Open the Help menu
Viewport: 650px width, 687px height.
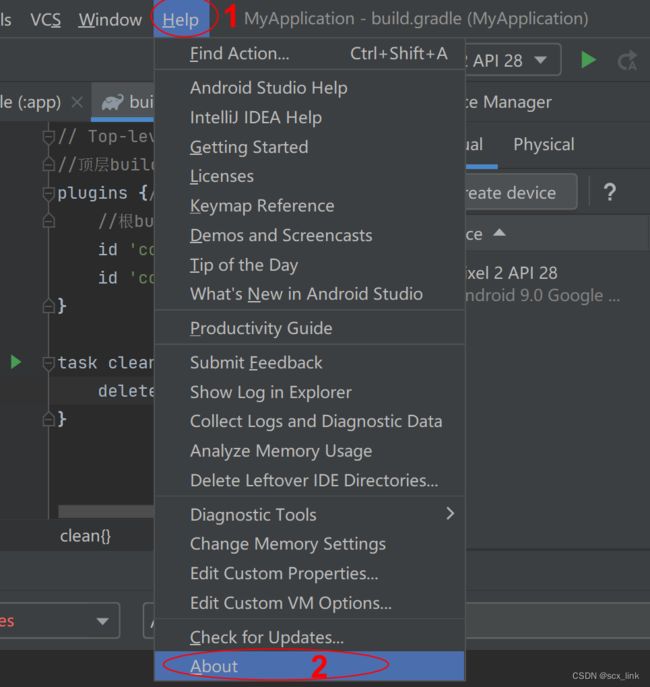click(x=180, y=19)
